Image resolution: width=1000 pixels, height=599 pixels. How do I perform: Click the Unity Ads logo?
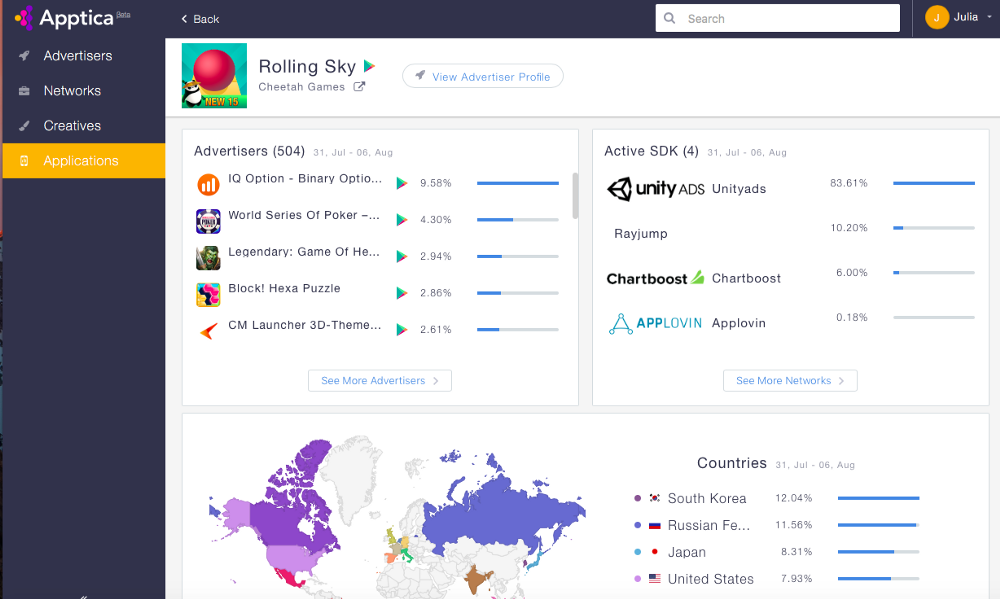point(655,189)
